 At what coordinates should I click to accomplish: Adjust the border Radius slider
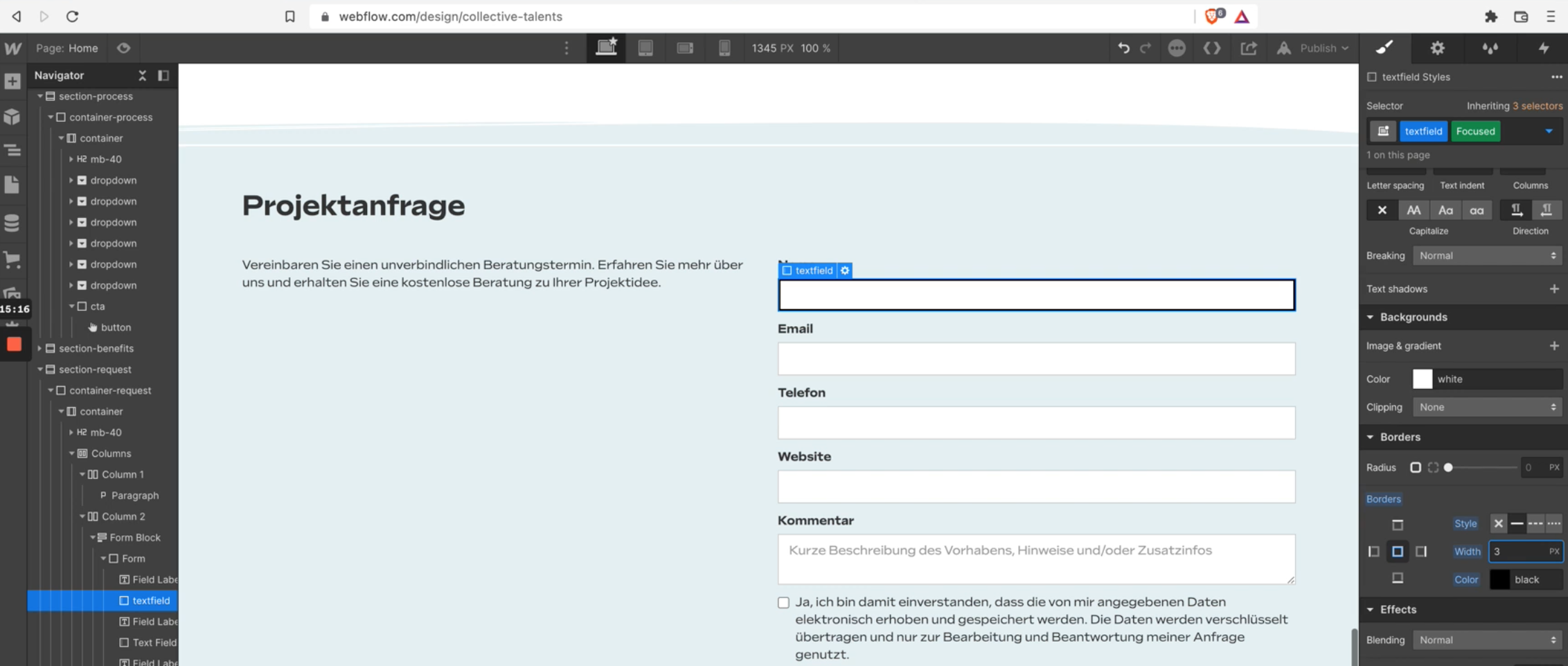pos(1448,467)
